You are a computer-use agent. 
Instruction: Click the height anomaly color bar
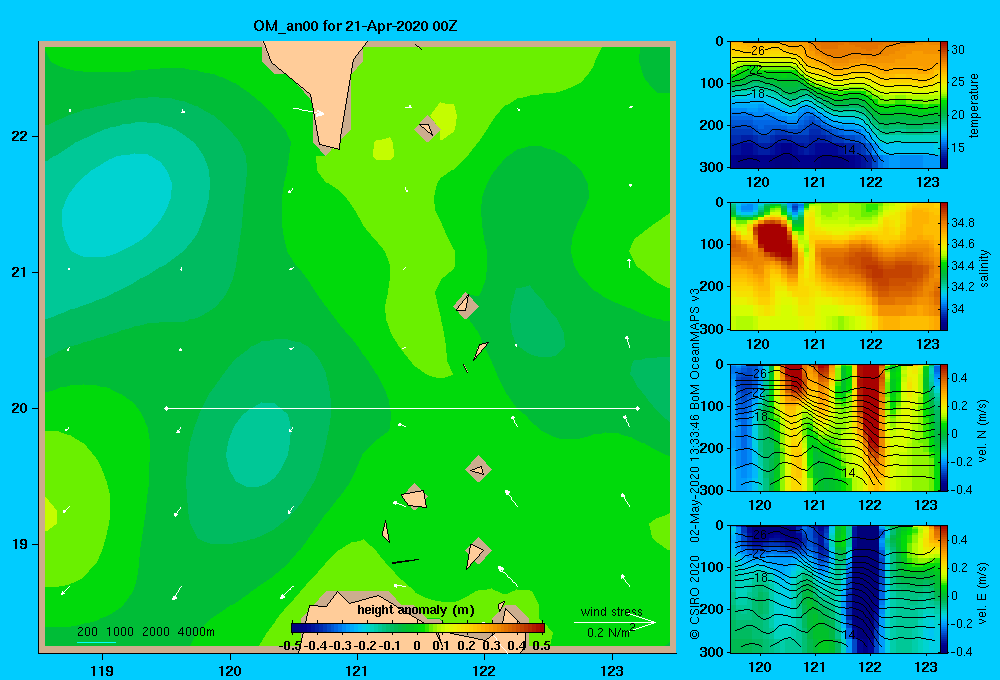point(418,628)
